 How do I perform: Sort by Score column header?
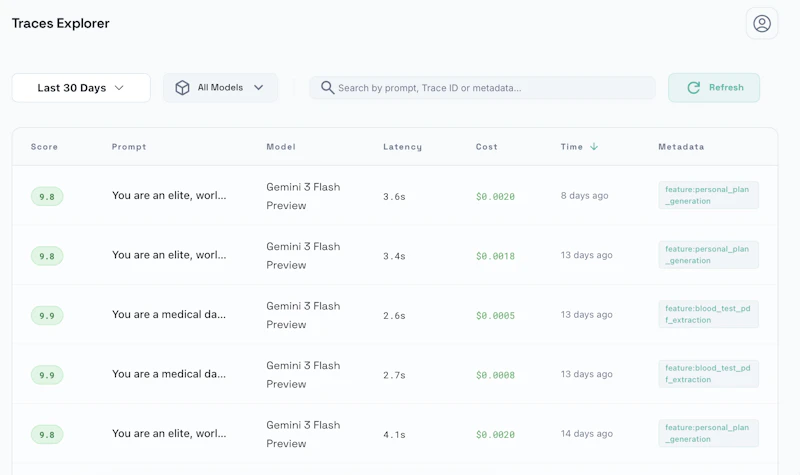[44, 146]
